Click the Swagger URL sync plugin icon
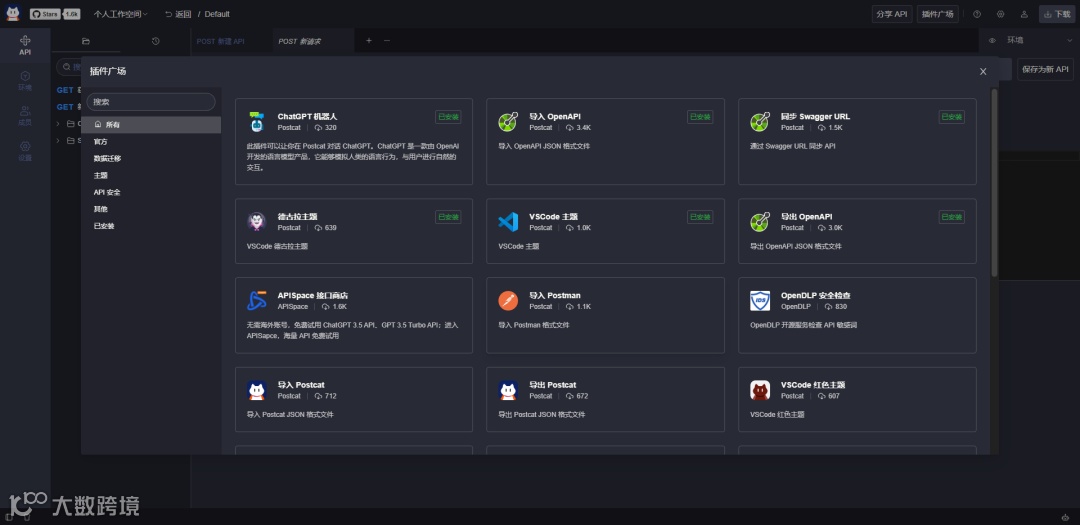 click(760, 122)
